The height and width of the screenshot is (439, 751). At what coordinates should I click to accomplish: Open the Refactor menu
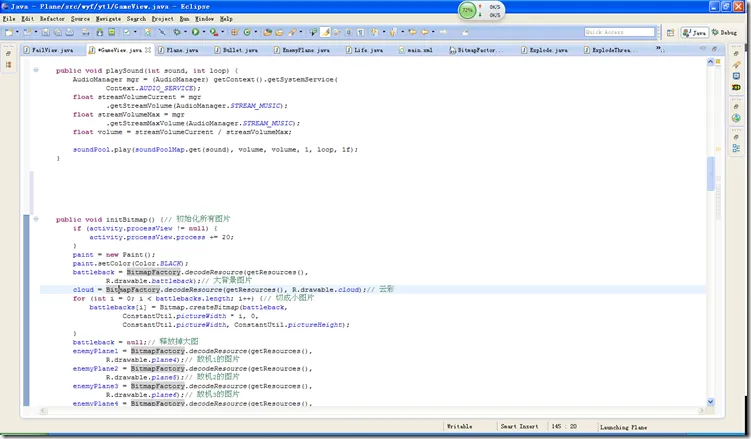point(52,19)
